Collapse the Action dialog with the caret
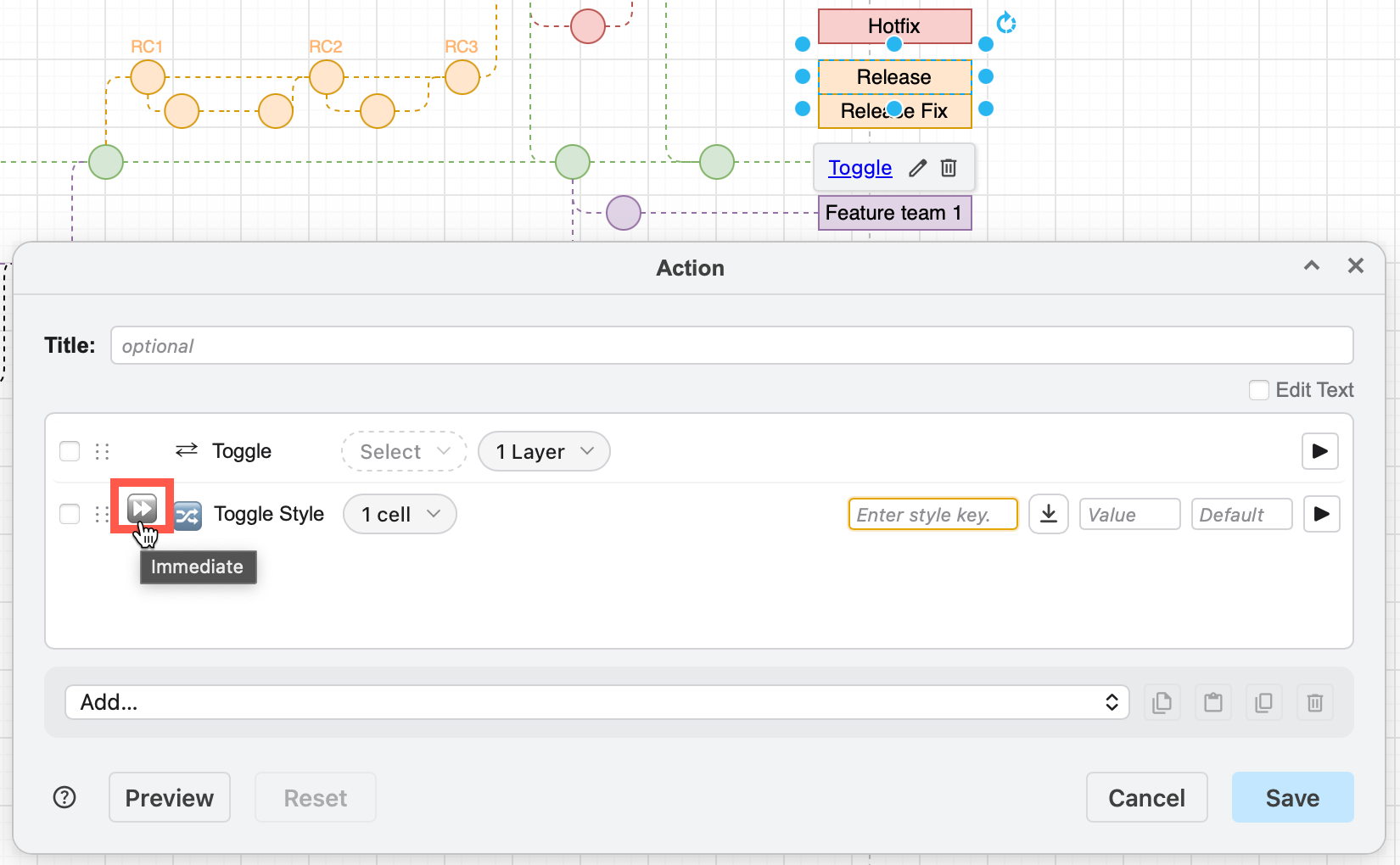This screenshot has height=865, width=1400. (1312, 265)
